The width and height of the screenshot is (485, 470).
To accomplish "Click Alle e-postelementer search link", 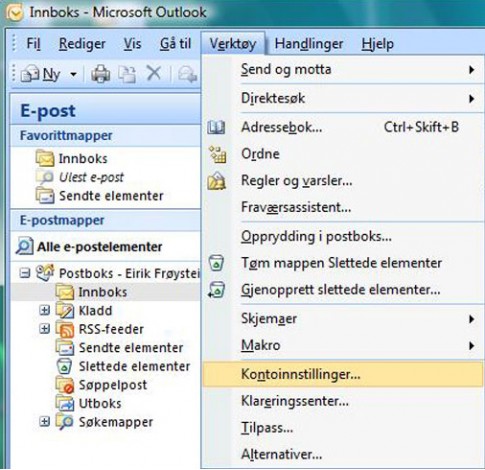I will (x=100, y=247).
